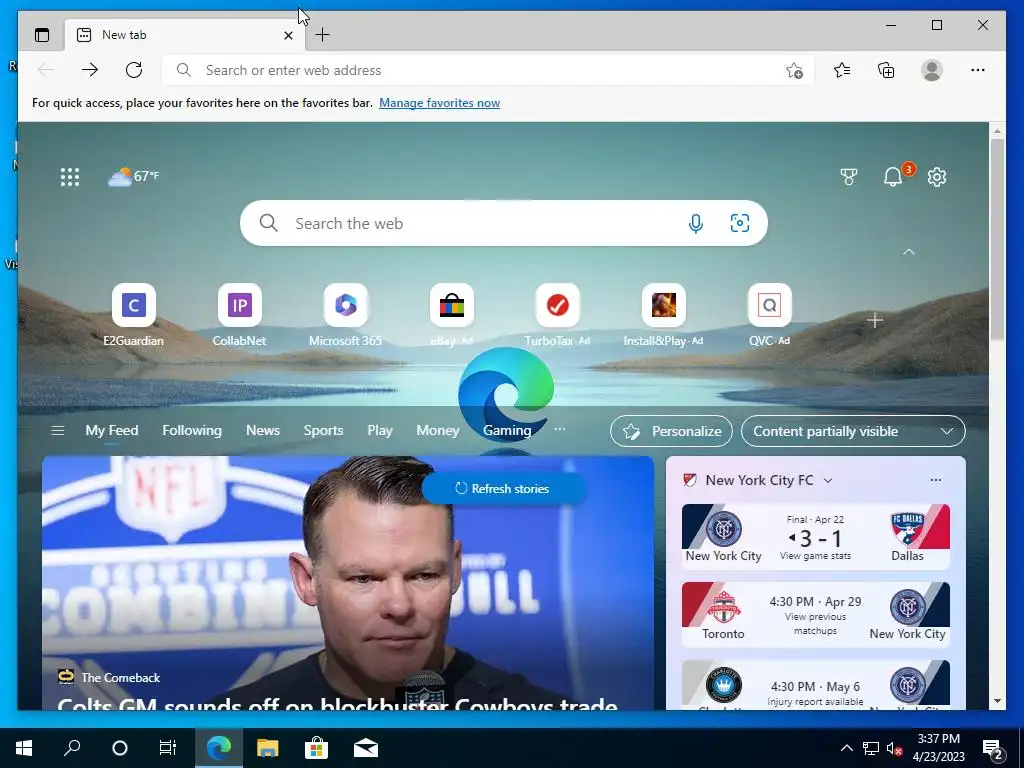Image resolution: width=1024 pixels, height=768 pixels.
Task: Click the scrollbar down arrow
Action: (997, 701)
